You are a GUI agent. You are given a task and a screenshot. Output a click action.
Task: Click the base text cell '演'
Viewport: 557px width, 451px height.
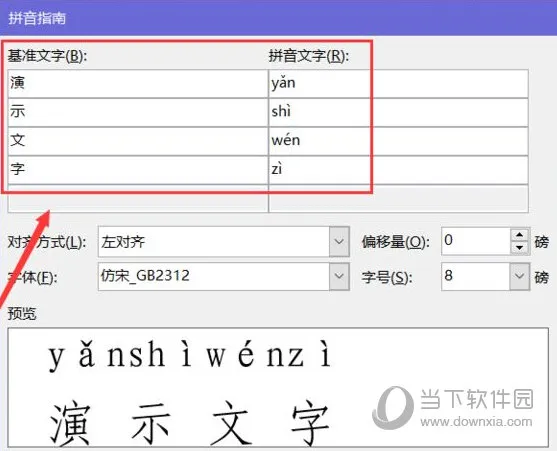138,83
